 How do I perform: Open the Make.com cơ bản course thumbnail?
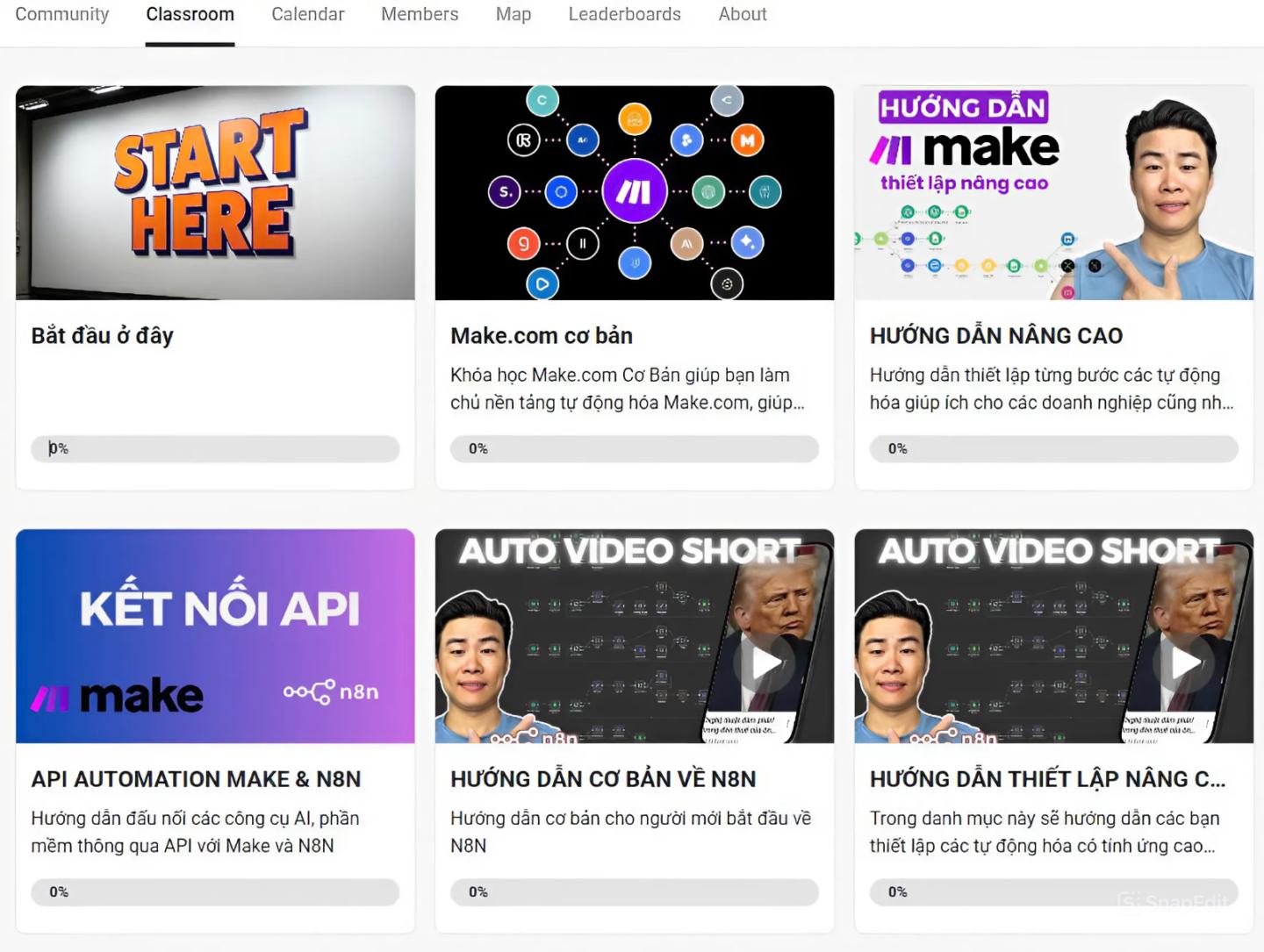(x=635, y=193)
